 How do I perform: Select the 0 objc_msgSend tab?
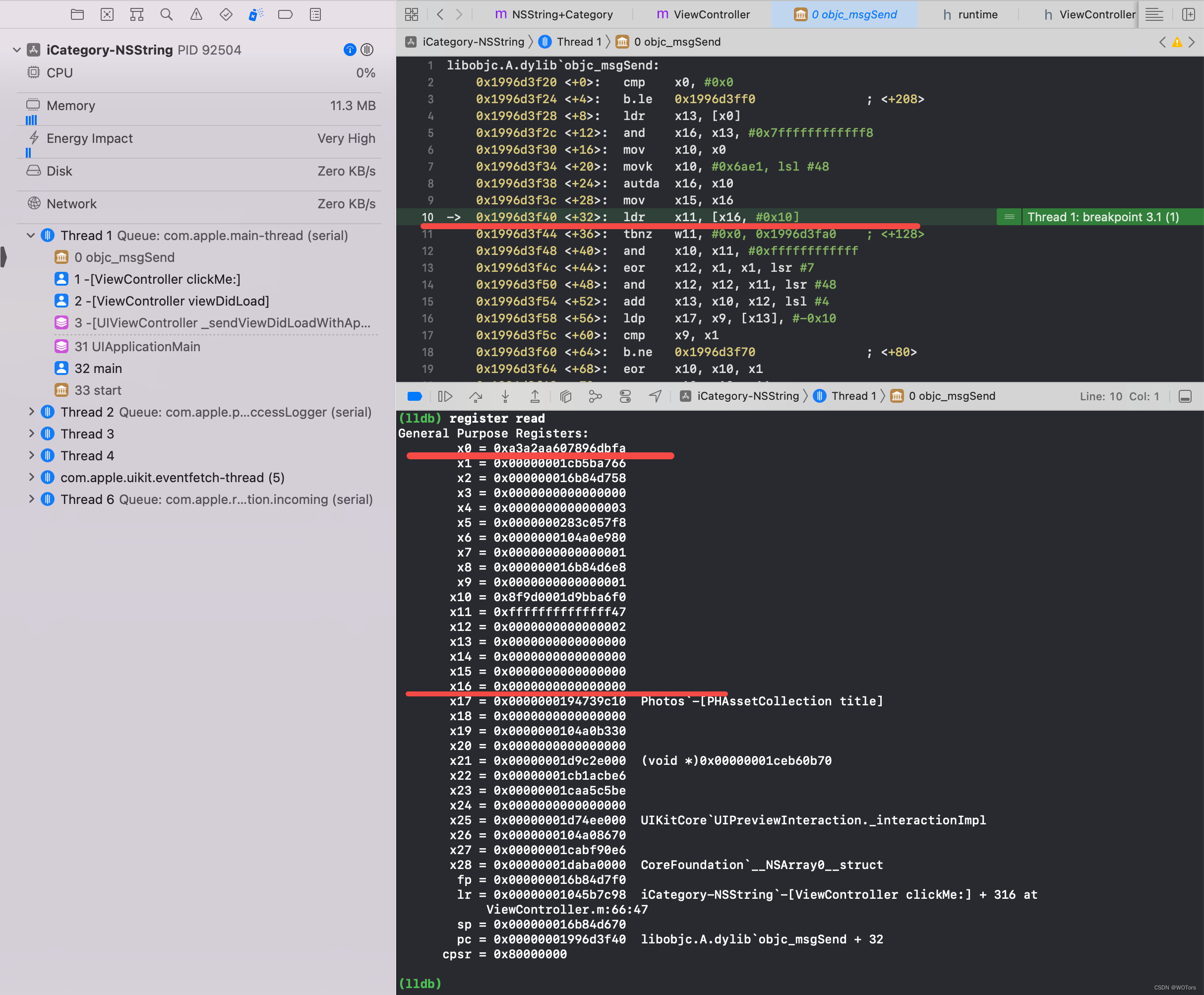[x=845, y=14]
